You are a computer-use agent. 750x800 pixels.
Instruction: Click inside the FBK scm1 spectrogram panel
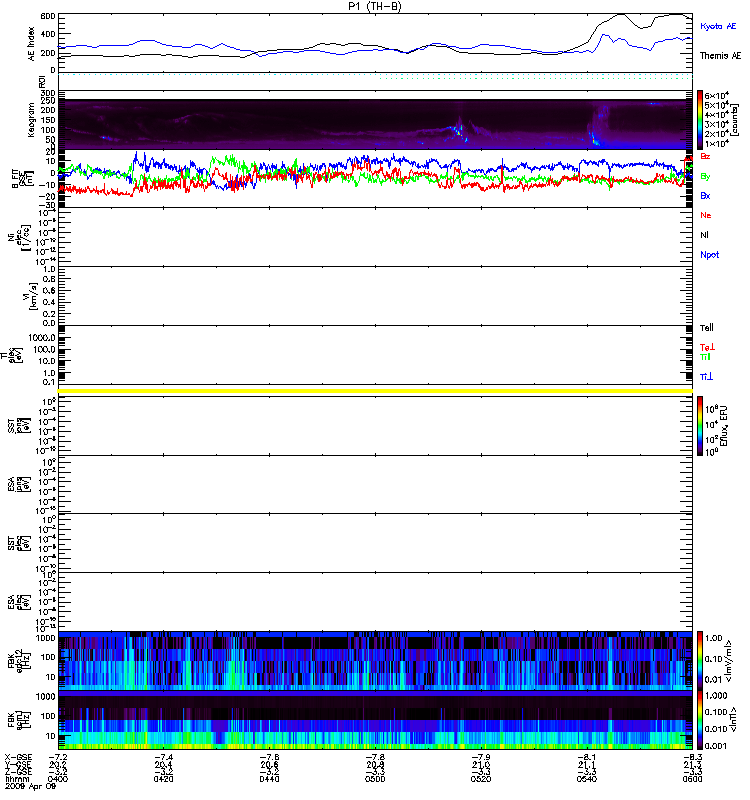[376, 720]
